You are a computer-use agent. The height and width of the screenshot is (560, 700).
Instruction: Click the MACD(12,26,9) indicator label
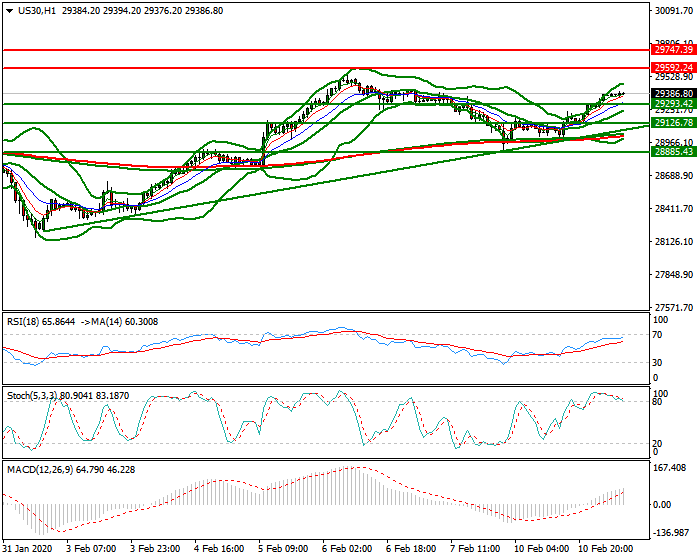pyautogui.click(x=38, y=469)
